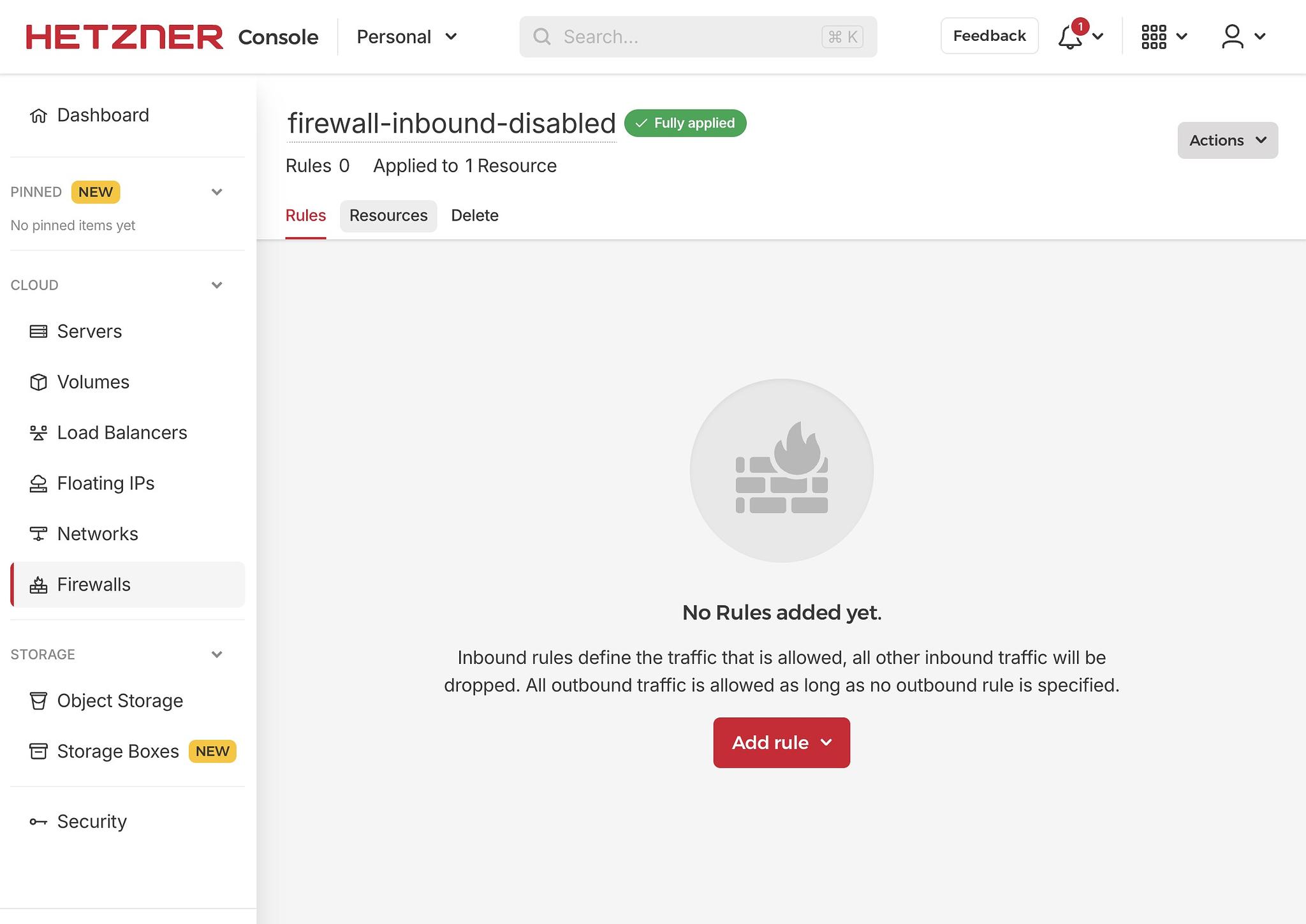Click the Feedback button
Viewport: 1306px width, 924px height.
coord(989,36)
